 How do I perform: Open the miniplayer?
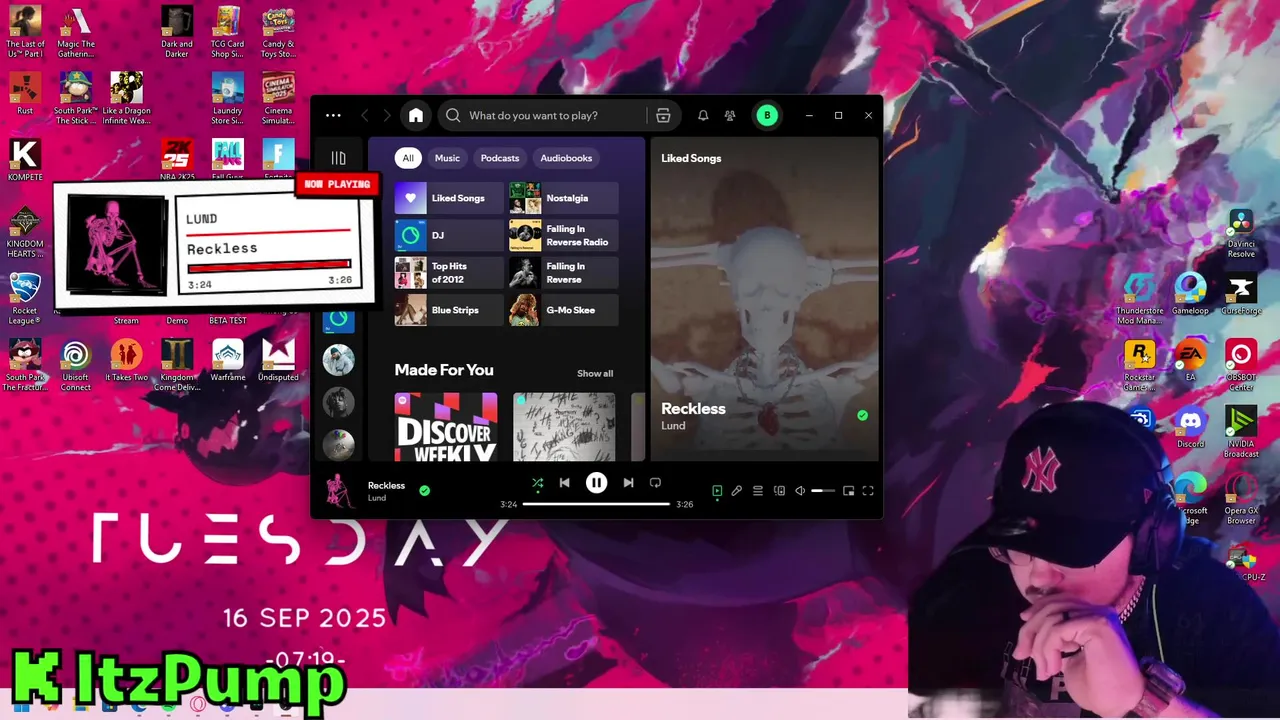(848, 491)
